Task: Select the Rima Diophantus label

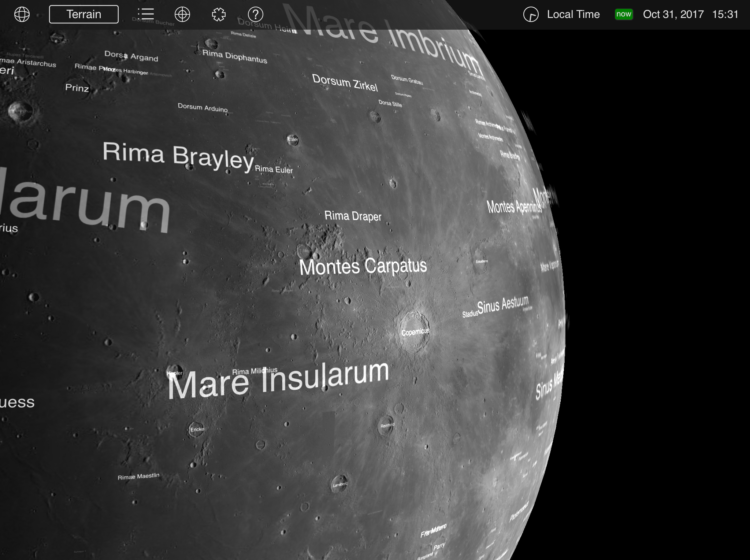Action: (x=234, y=56)
